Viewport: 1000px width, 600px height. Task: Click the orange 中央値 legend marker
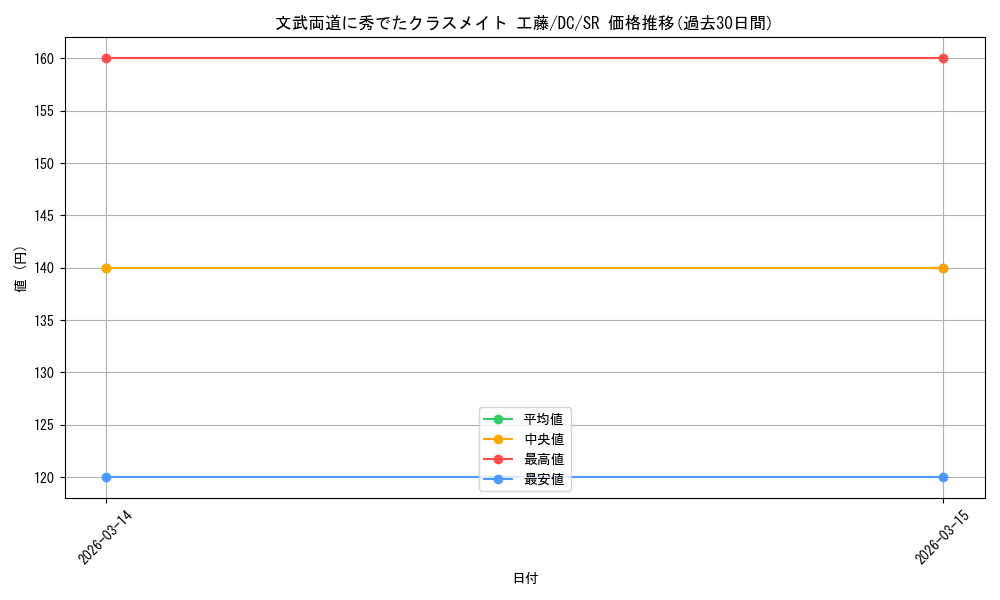coord(498,439)
